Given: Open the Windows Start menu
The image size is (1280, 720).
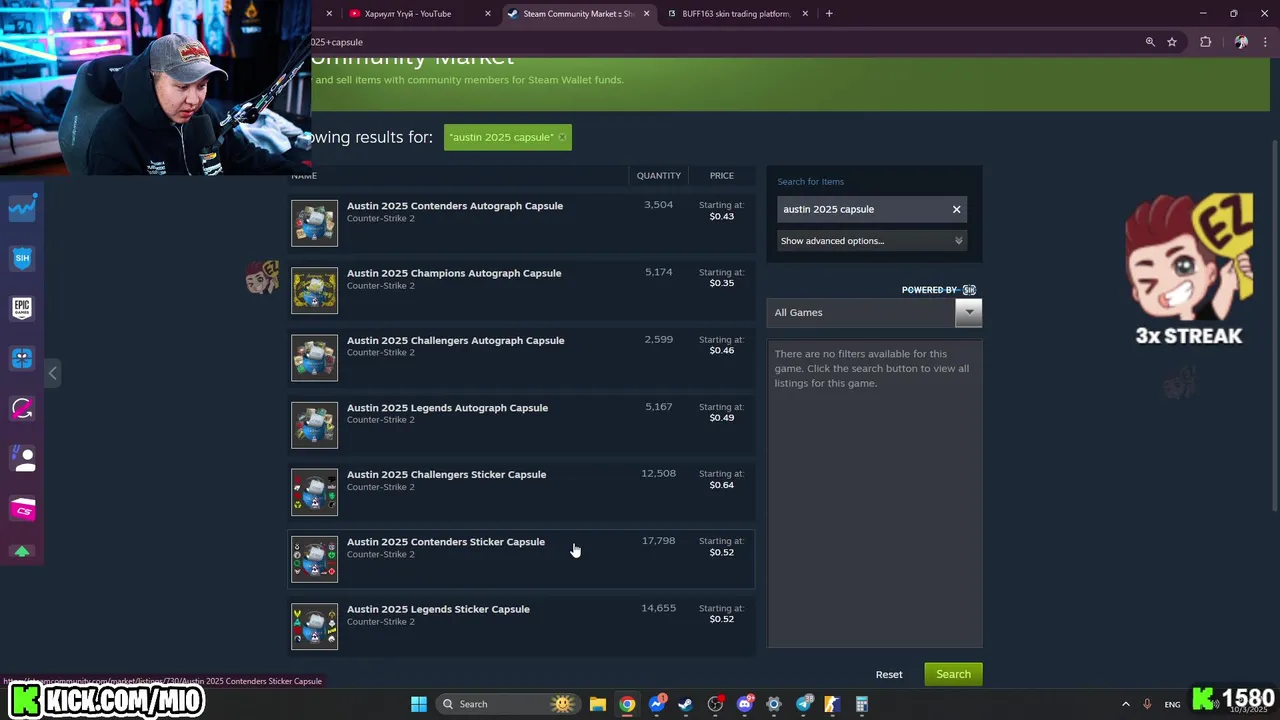Looking at the screenshot, I should pyautogui.click(x=419, y=704).
